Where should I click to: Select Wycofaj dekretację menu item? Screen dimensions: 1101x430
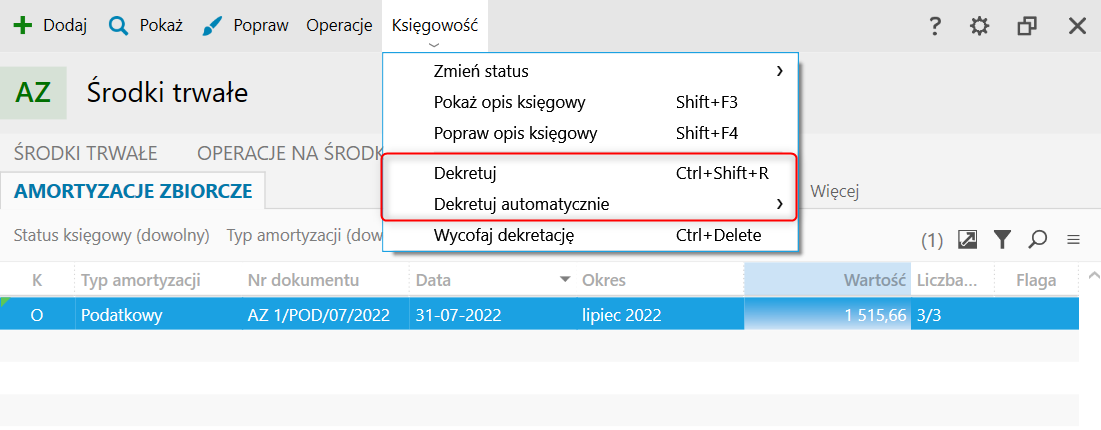[x=503, y=236]
